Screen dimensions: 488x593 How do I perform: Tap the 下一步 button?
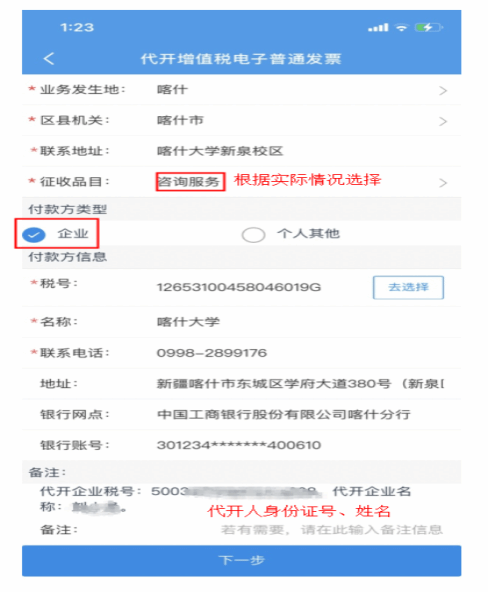(x=241, y=560)
